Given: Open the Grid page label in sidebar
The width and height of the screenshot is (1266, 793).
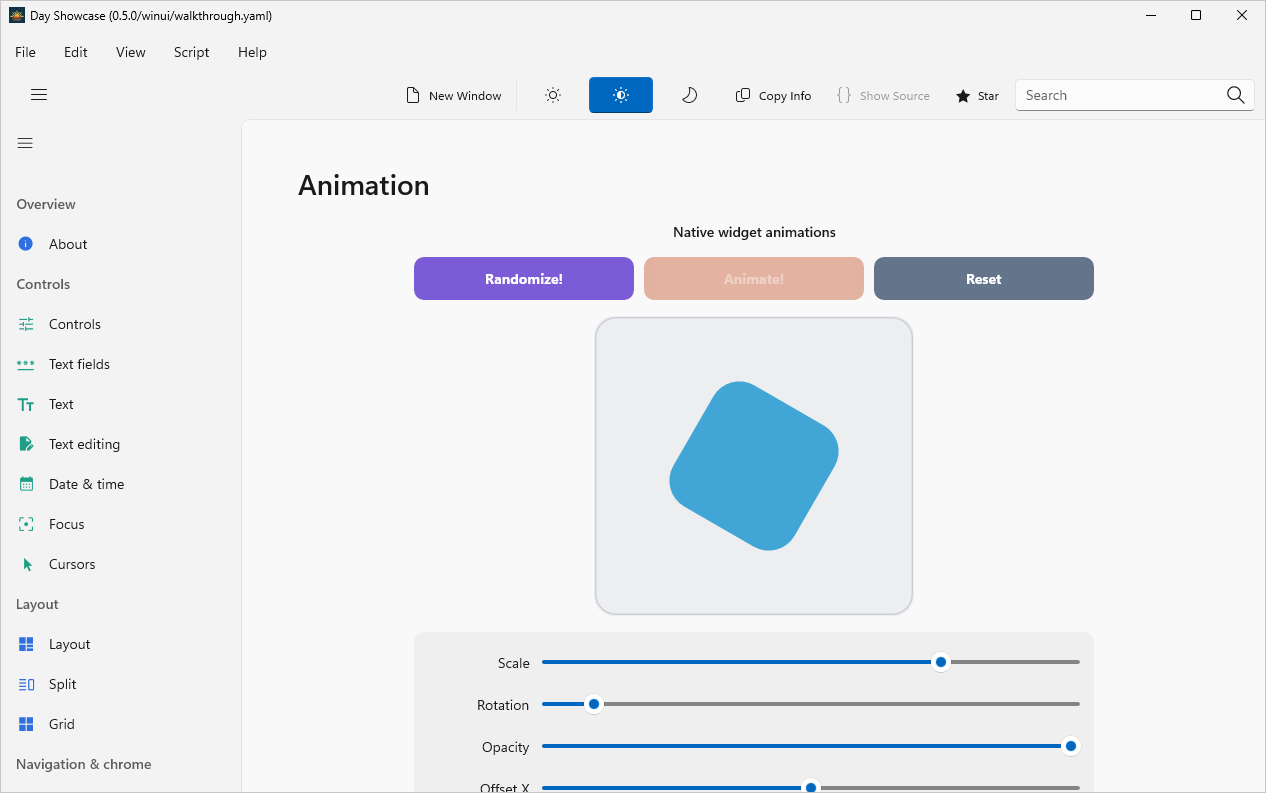Looking at the screenshot, I should tap(62, 724).
